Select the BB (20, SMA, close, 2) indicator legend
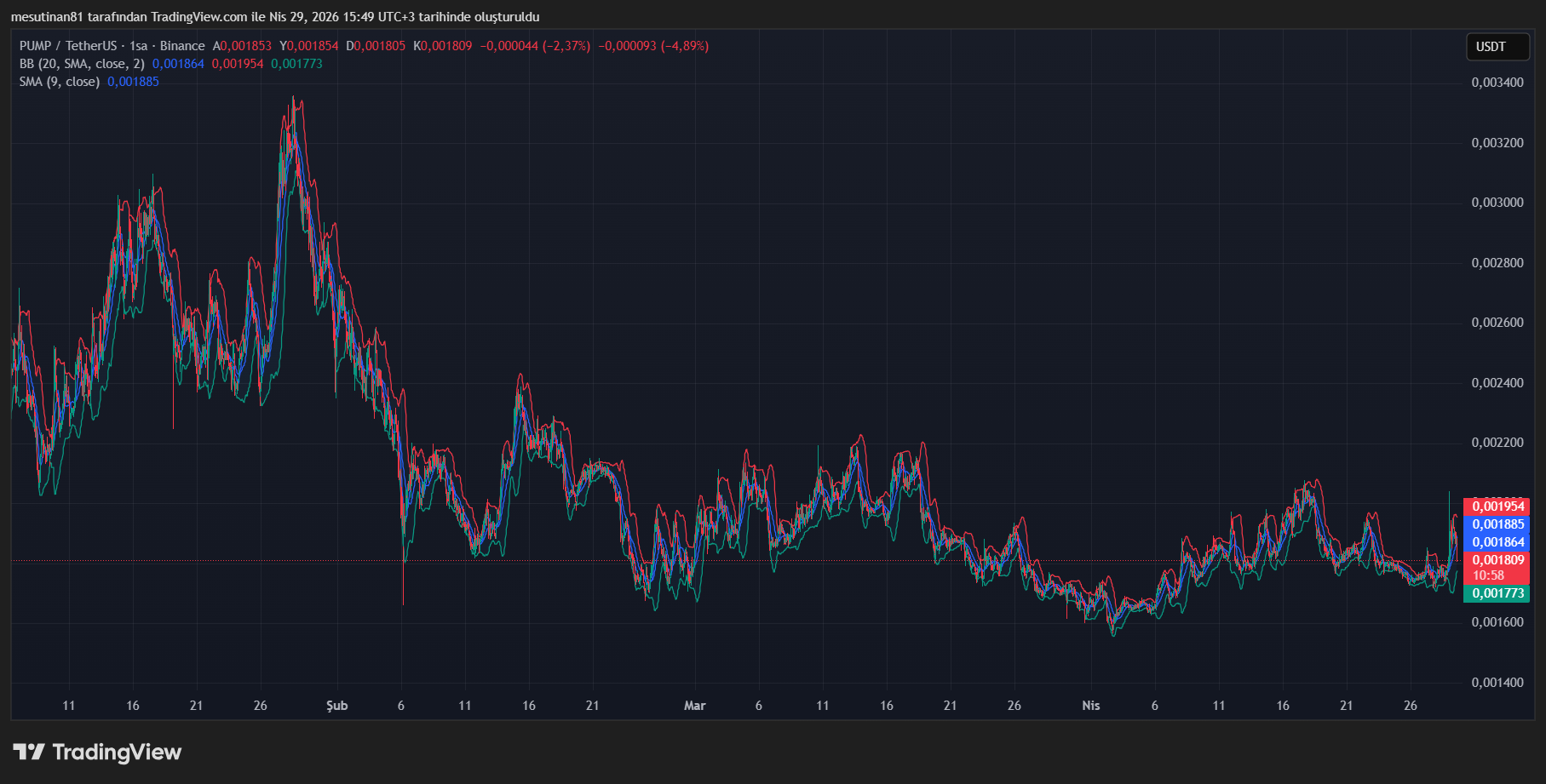This screenshot has width=1546, height=784. [82, 64]
